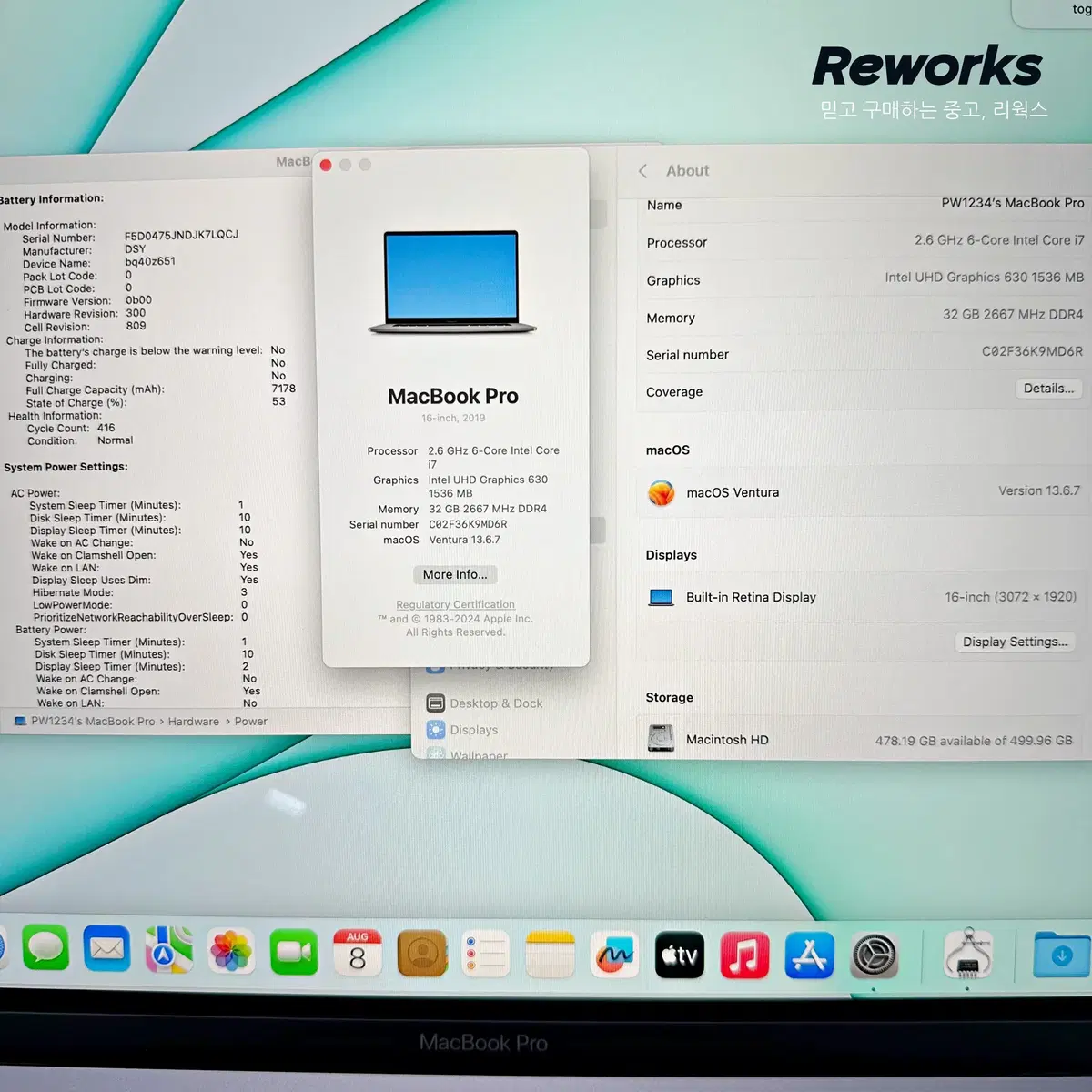
Task: Select the Name value PW1234's MacBook Pro
Action: point(1013,203)
